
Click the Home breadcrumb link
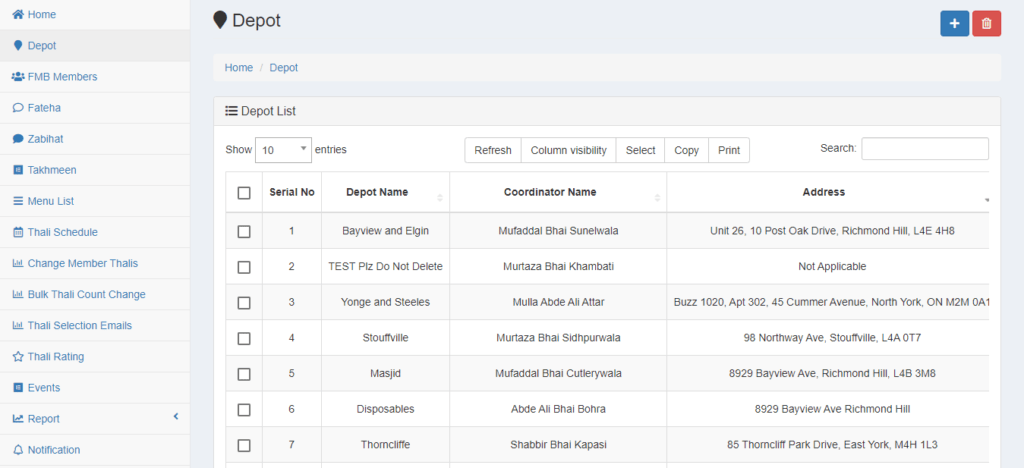(x=238, y=68)
